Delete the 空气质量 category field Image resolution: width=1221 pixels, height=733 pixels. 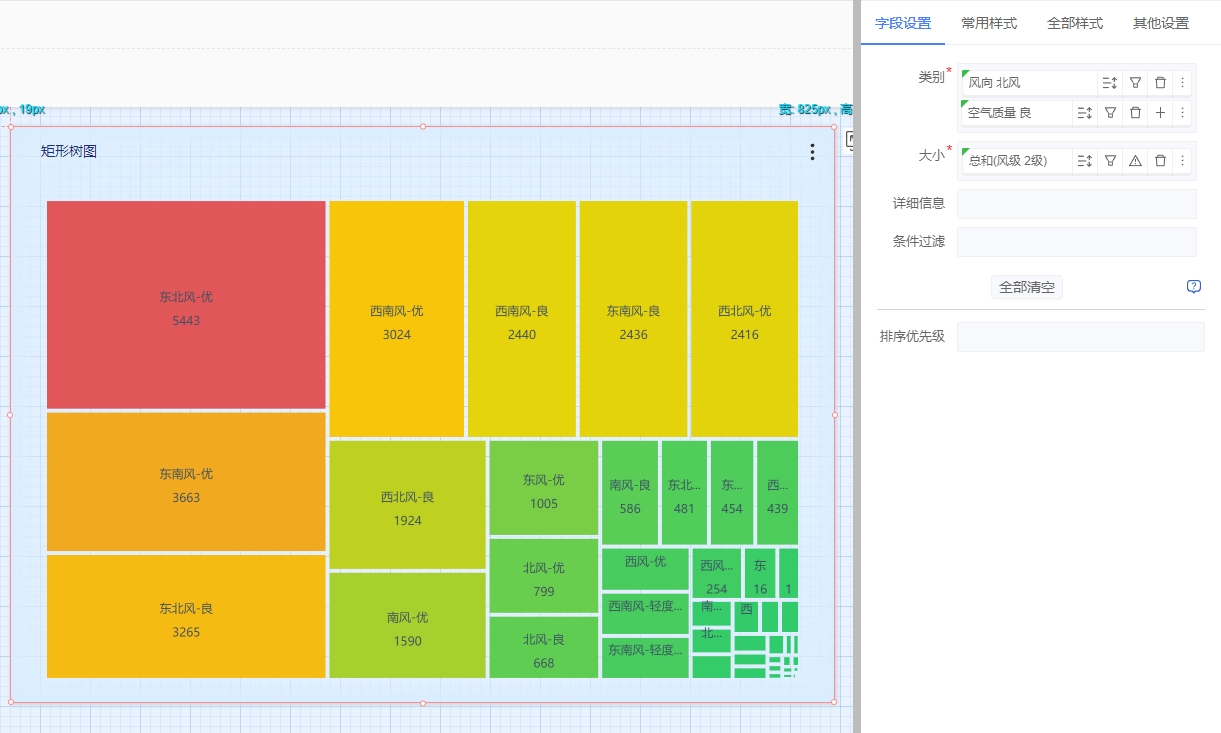point(1135,113)
